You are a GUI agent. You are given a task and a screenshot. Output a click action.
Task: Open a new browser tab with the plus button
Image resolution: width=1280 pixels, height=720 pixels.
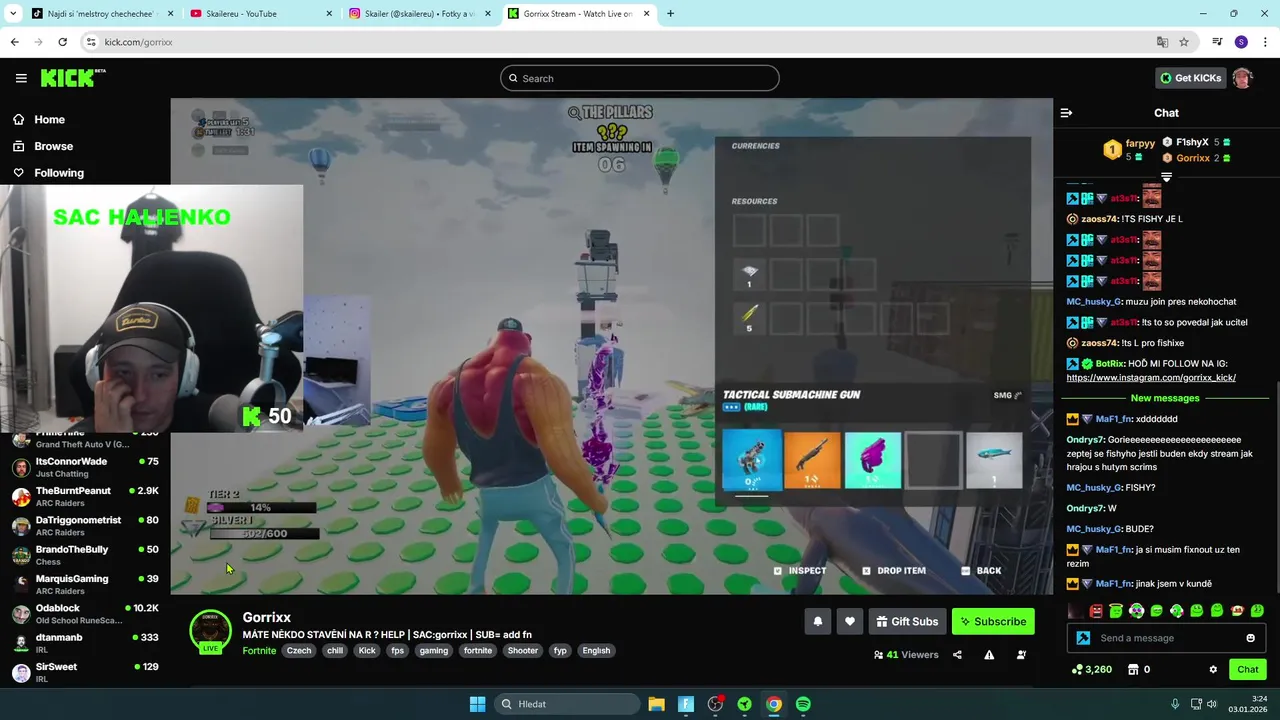670,14
